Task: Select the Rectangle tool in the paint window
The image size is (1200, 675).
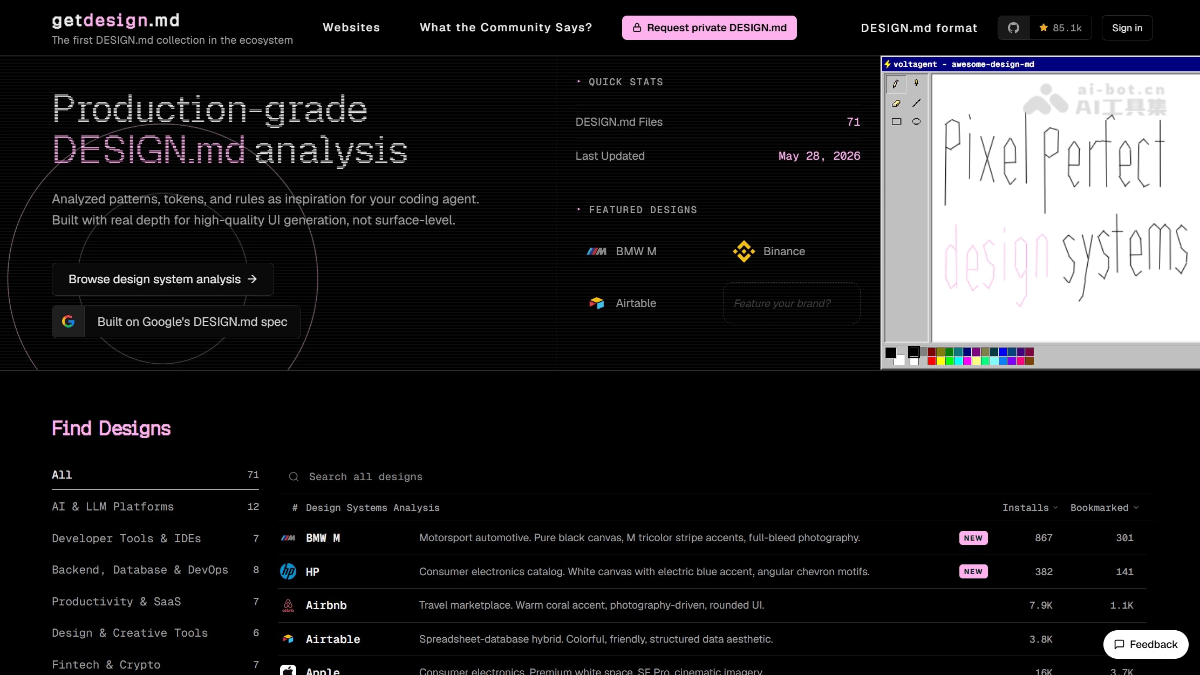Action: [x=896, y=122]
